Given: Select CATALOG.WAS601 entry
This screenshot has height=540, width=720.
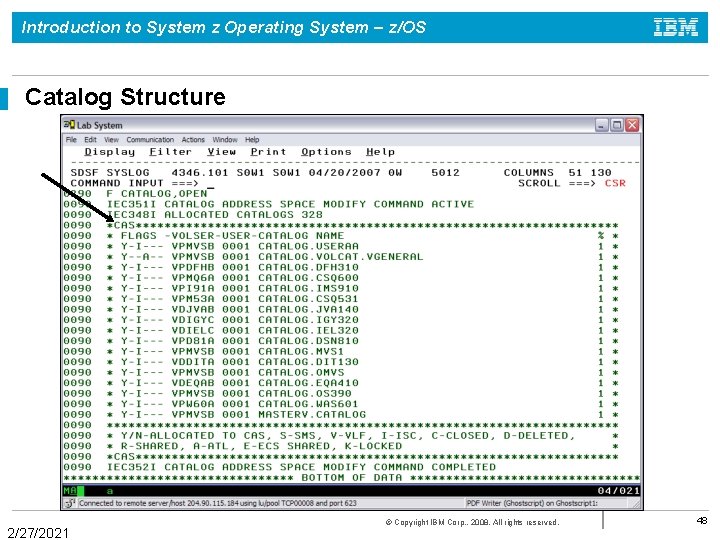Looking at the screenshot, I should click(308, 405).
